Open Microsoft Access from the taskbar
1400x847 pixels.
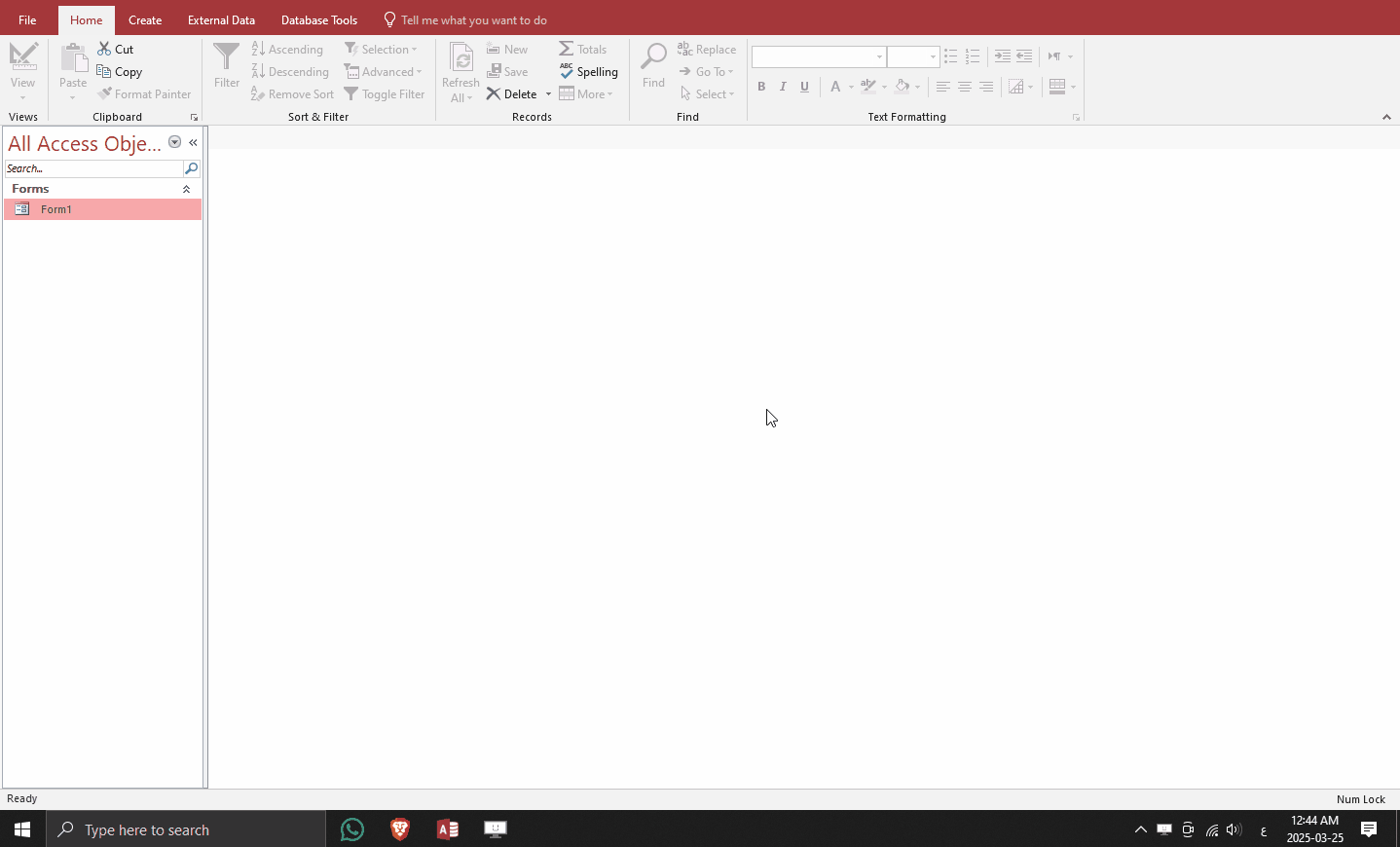point(448,829)
